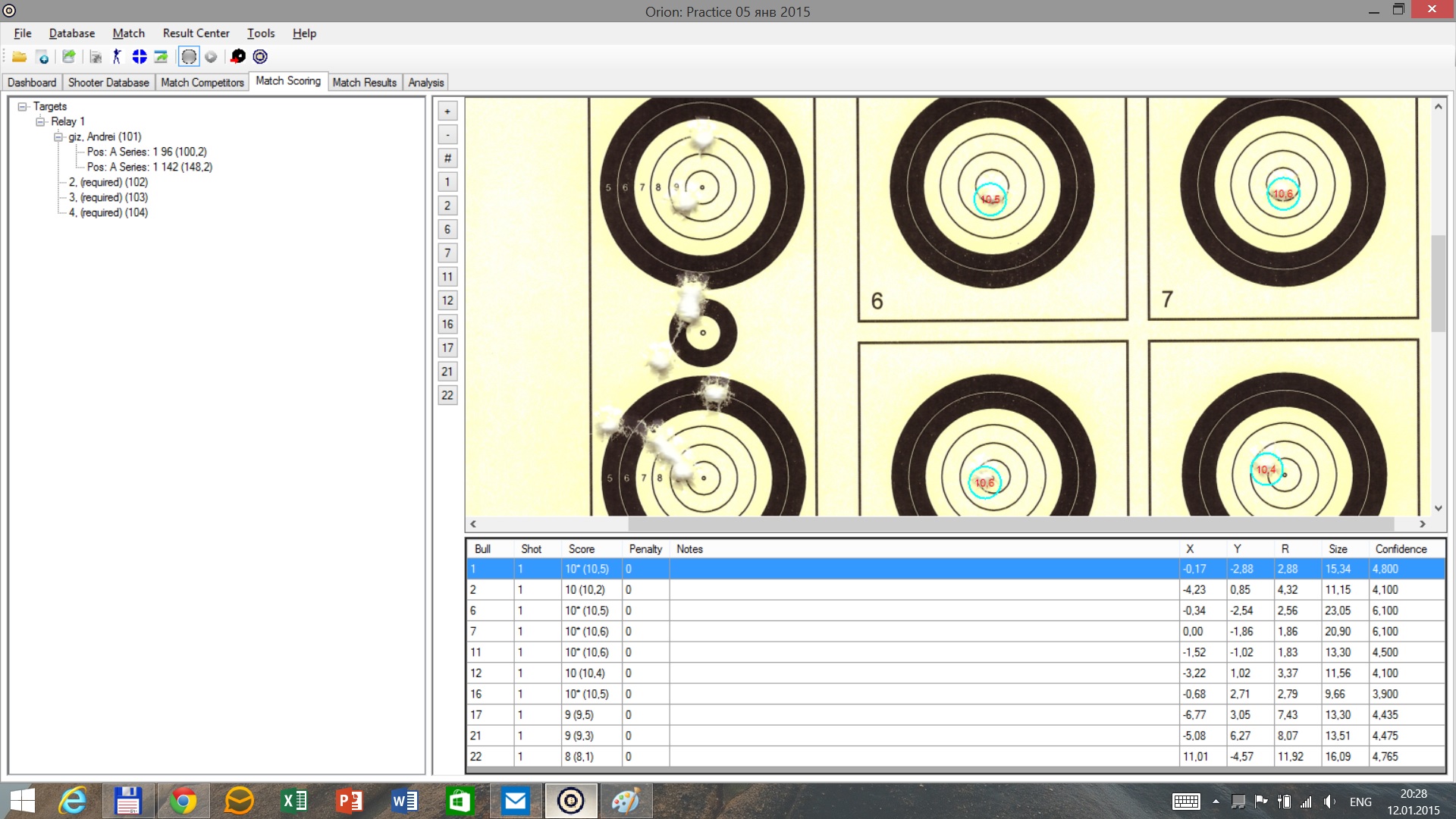Click the target view horizontal scrollbar
Screen dimensions: 1456x819
coord(1010,524)
